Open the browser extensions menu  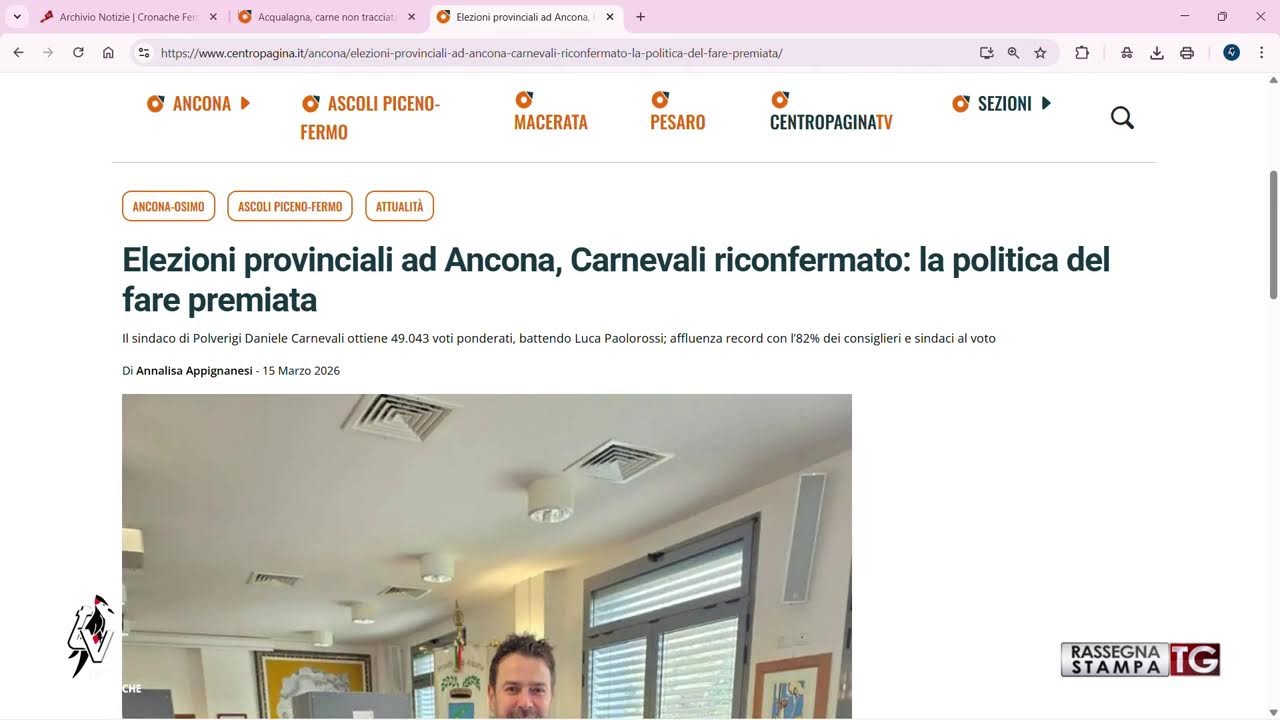click(1082, 53)
